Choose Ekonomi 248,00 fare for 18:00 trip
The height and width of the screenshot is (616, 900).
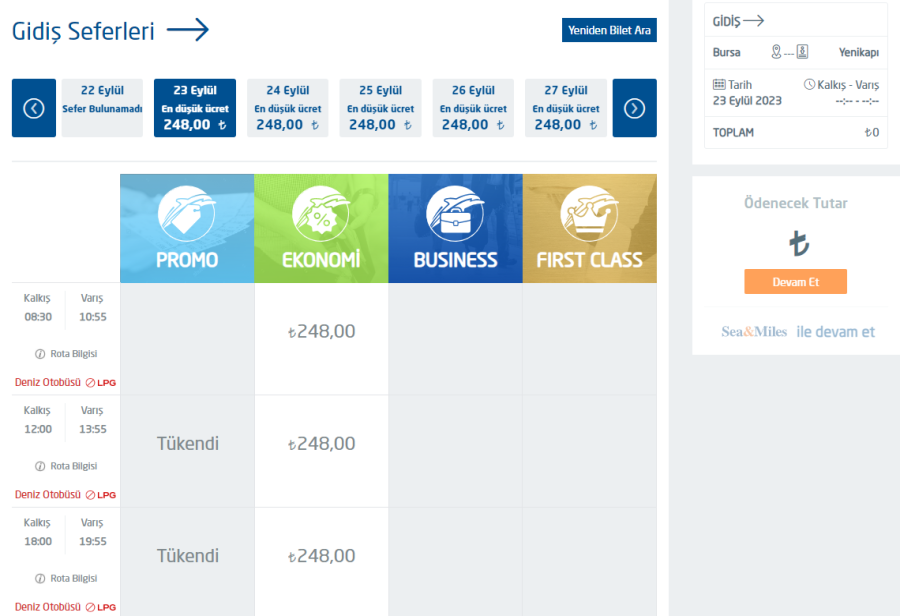click(x=321, y=556)
